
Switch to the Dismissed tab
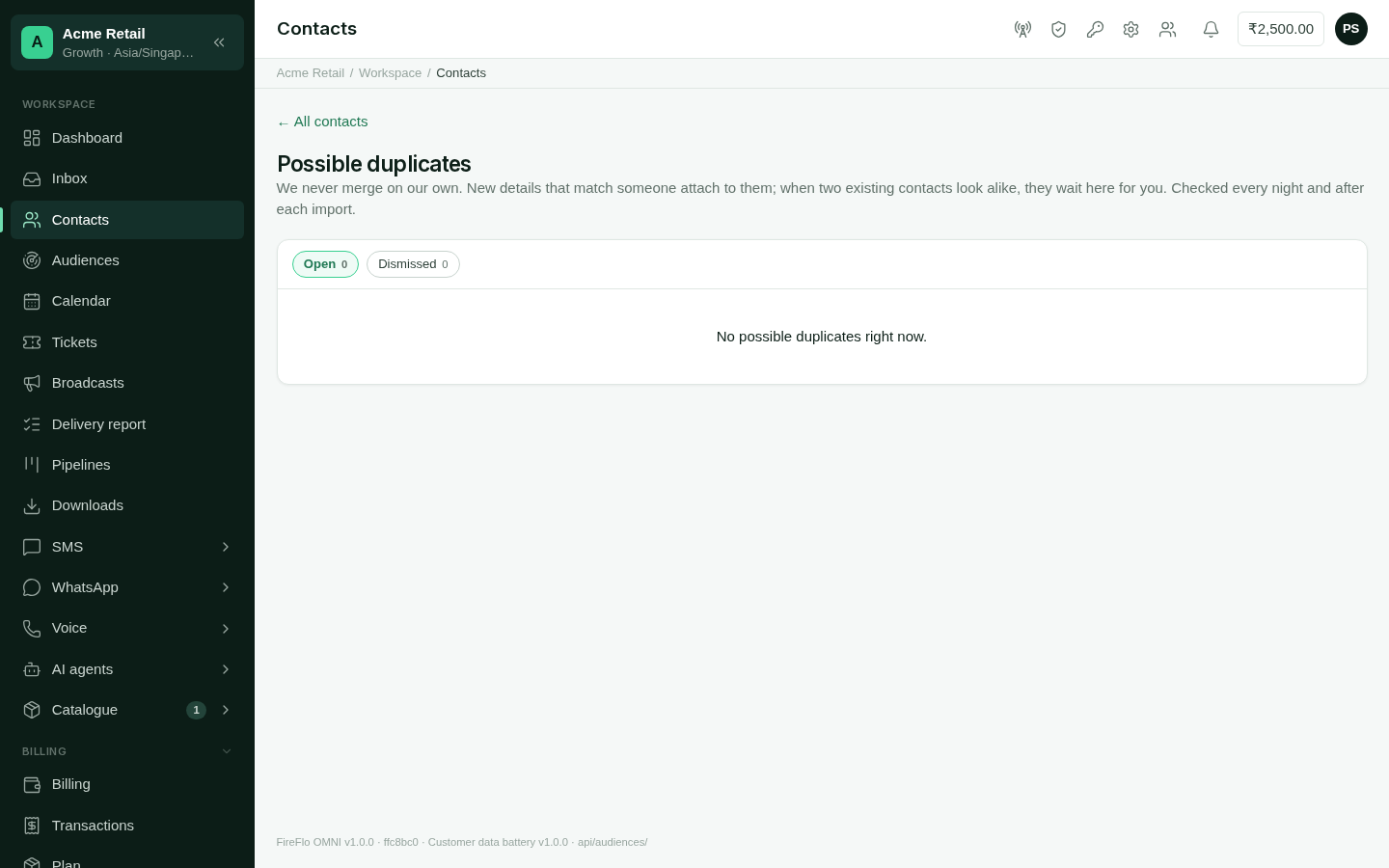(x=413, y=264)
